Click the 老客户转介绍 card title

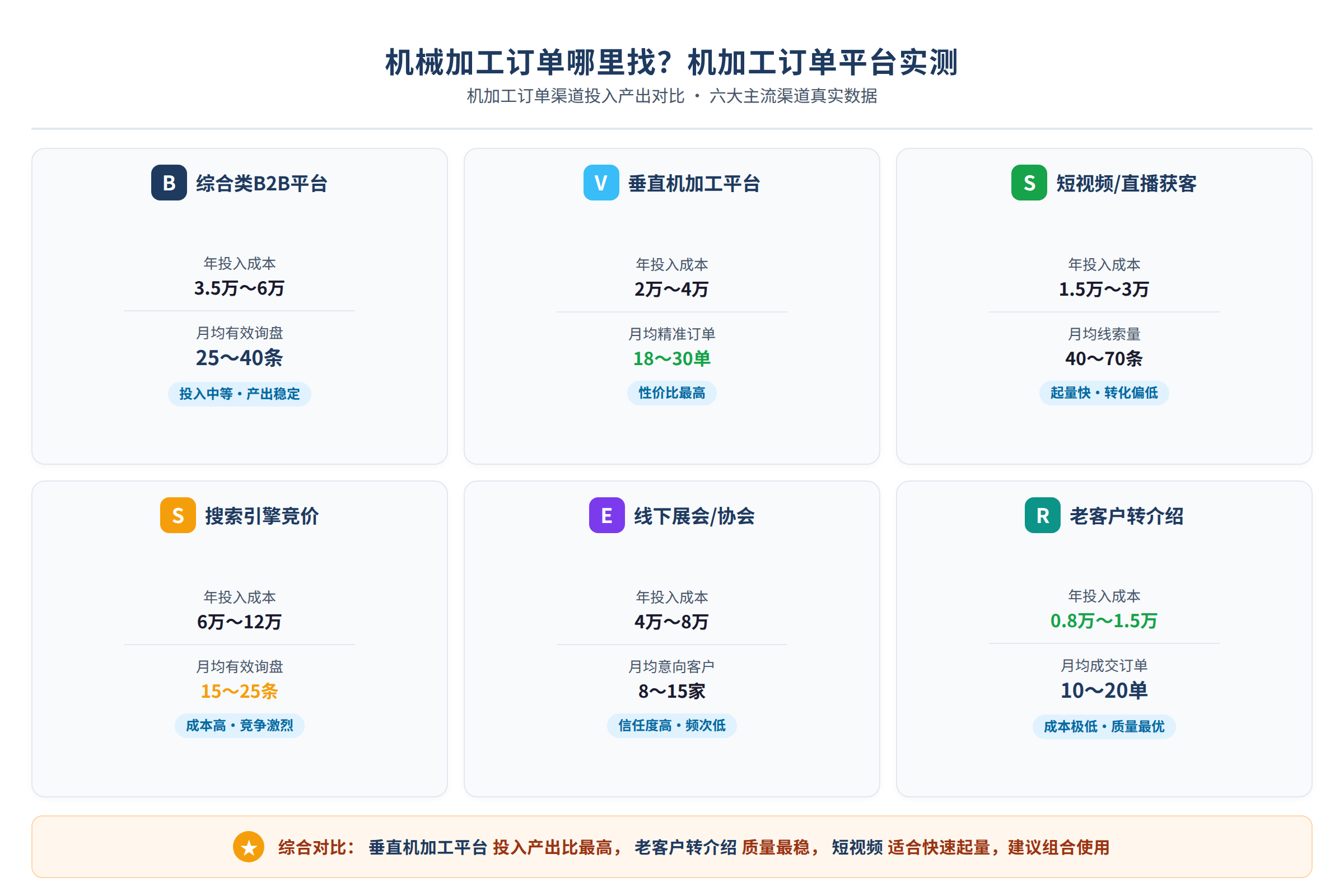[x=1126, y=516]
